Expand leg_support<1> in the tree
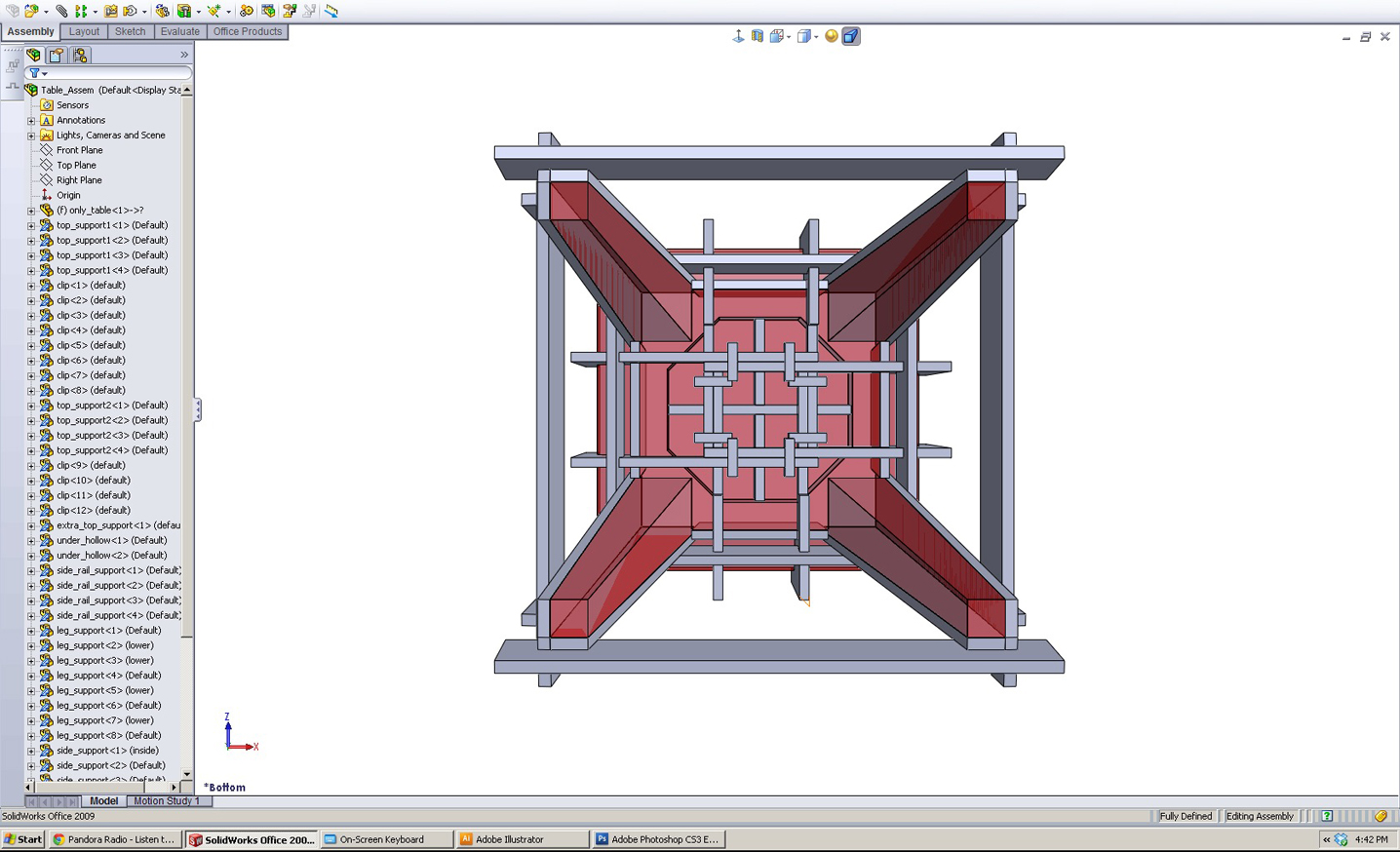 pyautogui.click(x=31, y=631)
